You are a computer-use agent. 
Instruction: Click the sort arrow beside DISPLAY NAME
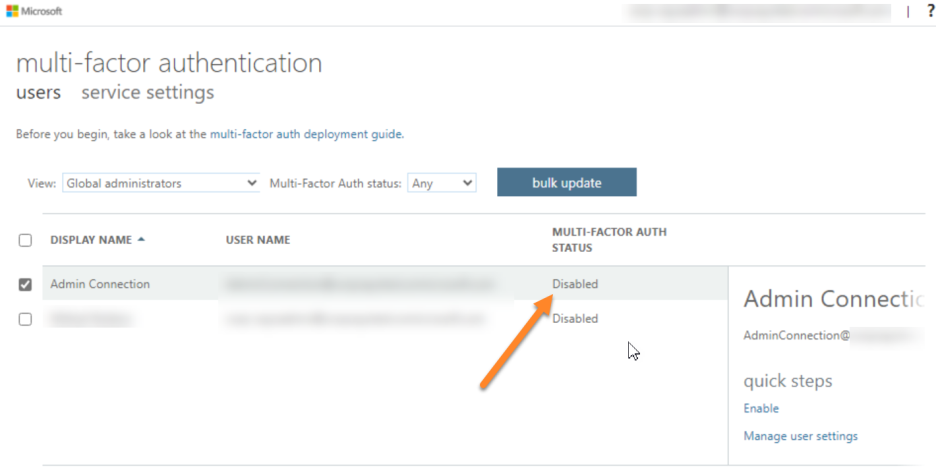coord(141,239)
